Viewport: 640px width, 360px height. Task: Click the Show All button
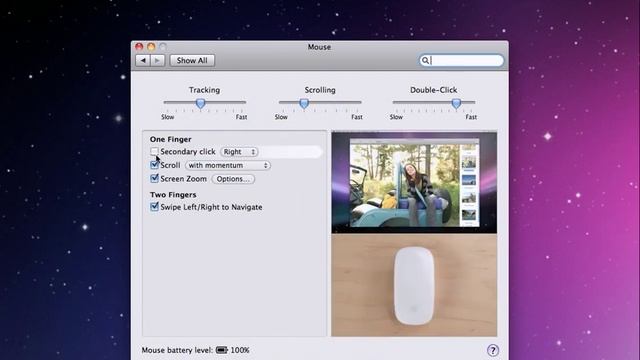[192, 60]
